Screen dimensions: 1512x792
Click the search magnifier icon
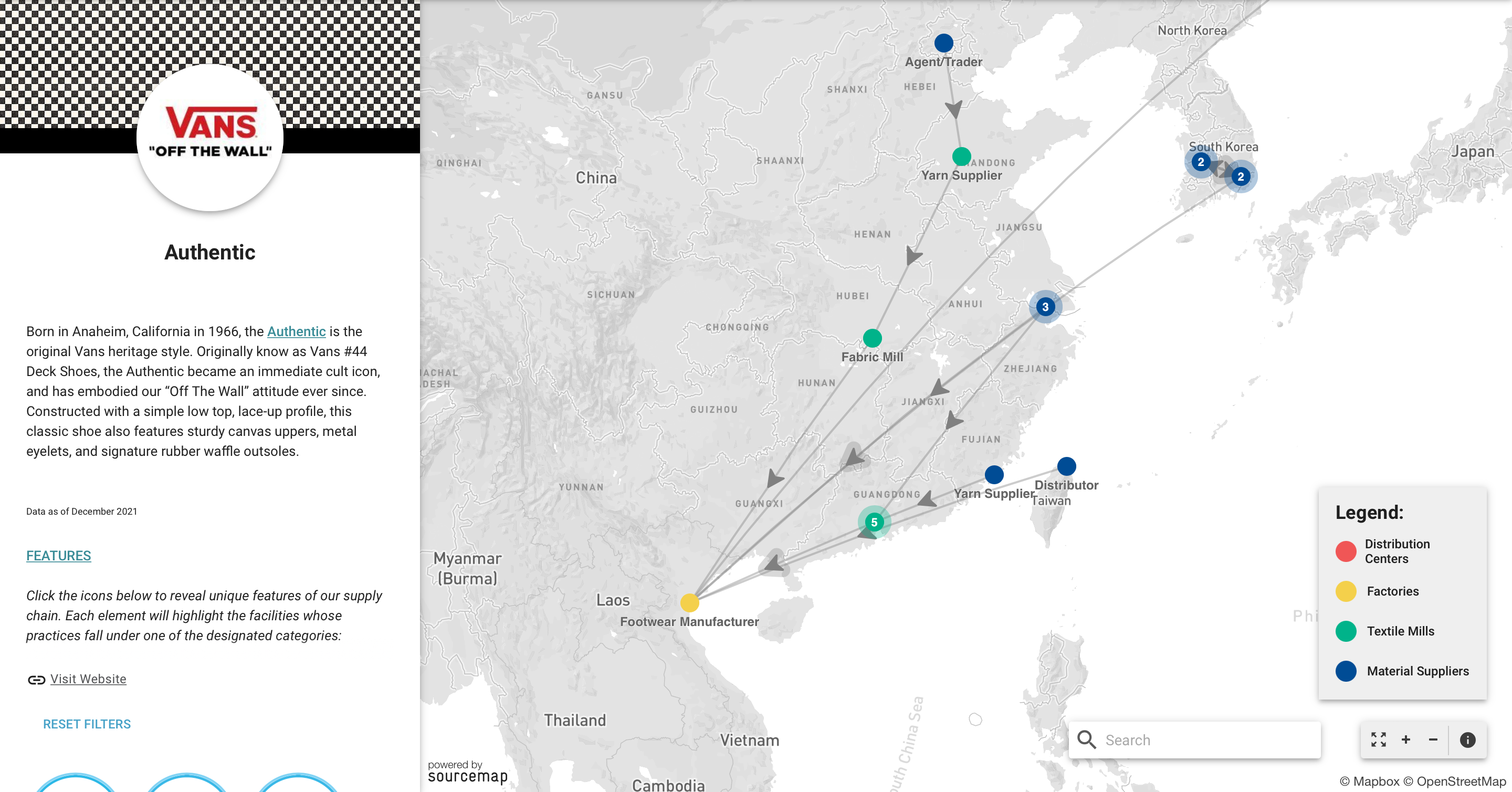click(x=1086, y=740)
